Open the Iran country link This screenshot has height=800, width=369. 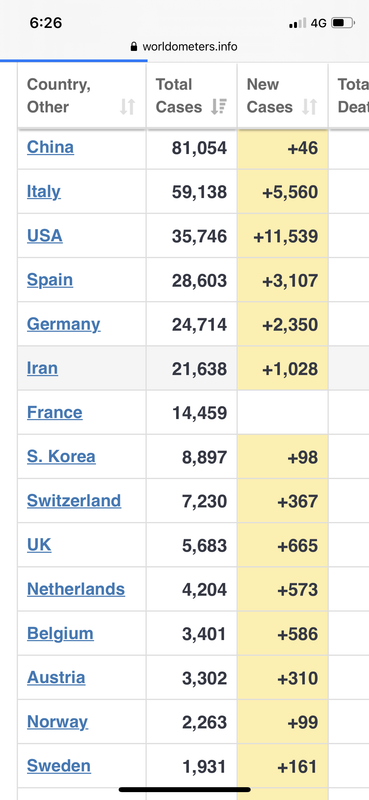[x=42, y=368]
